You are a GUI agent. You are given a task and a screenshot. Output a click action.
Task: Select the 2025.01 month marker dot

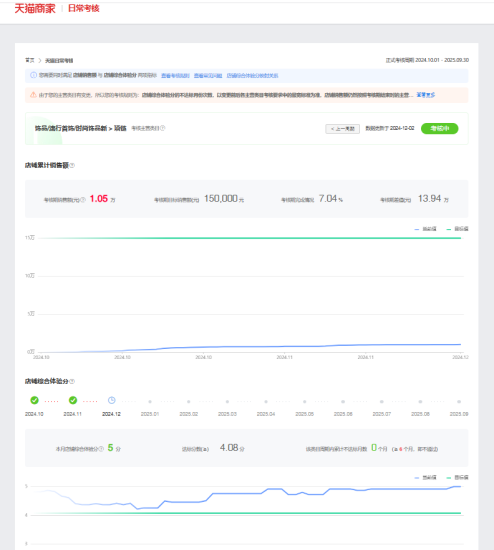coord(150,401)
